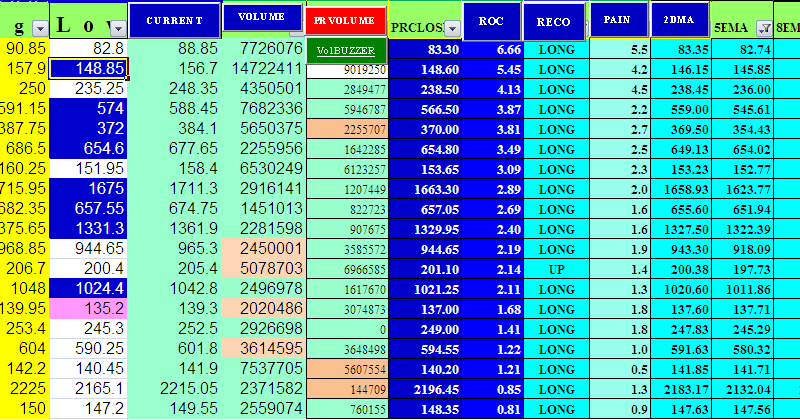Select the 5EMA header cell

742,21
